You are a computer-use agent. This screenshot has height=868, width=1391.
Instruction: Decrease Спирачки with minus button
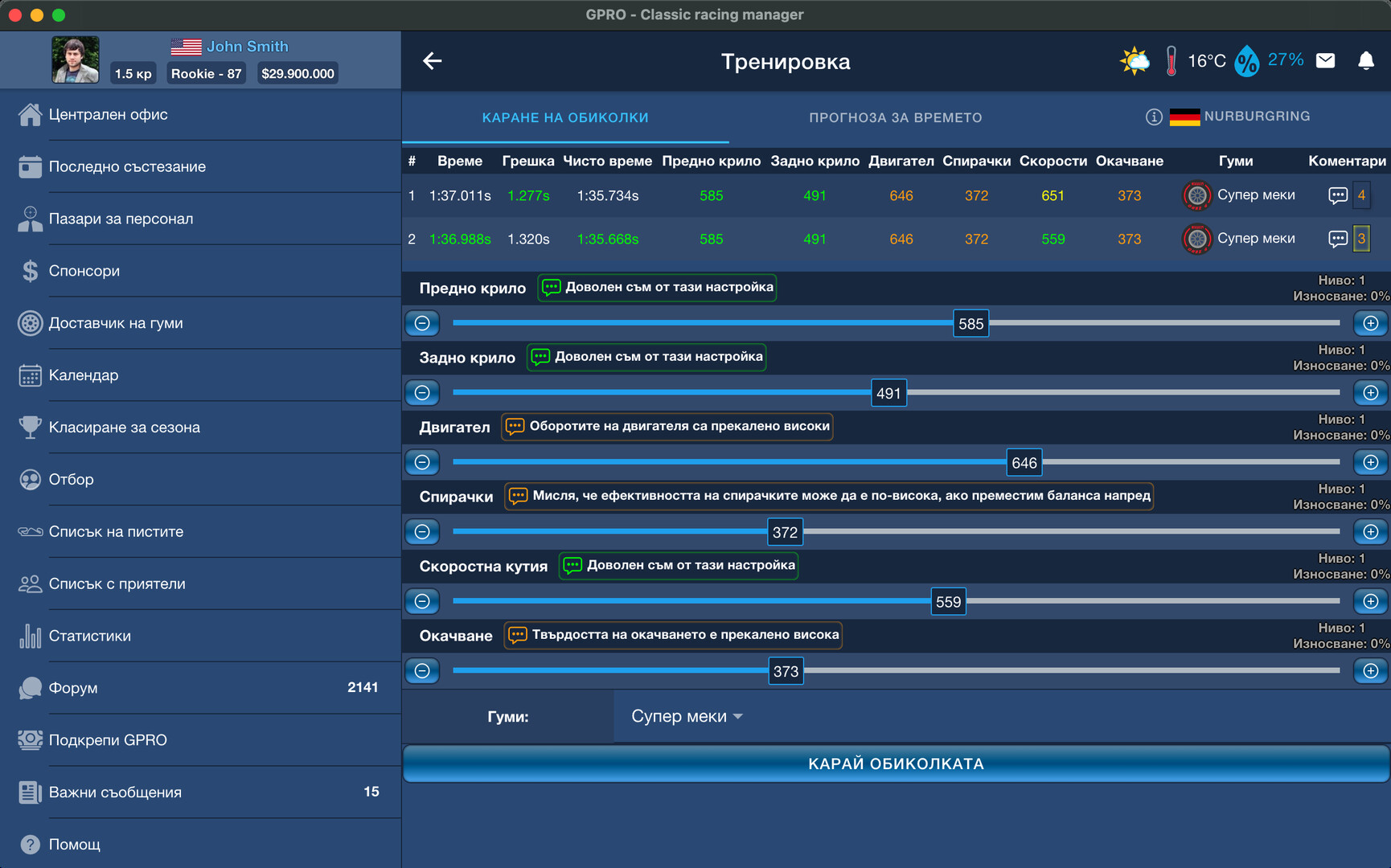[x=422, y=532]
